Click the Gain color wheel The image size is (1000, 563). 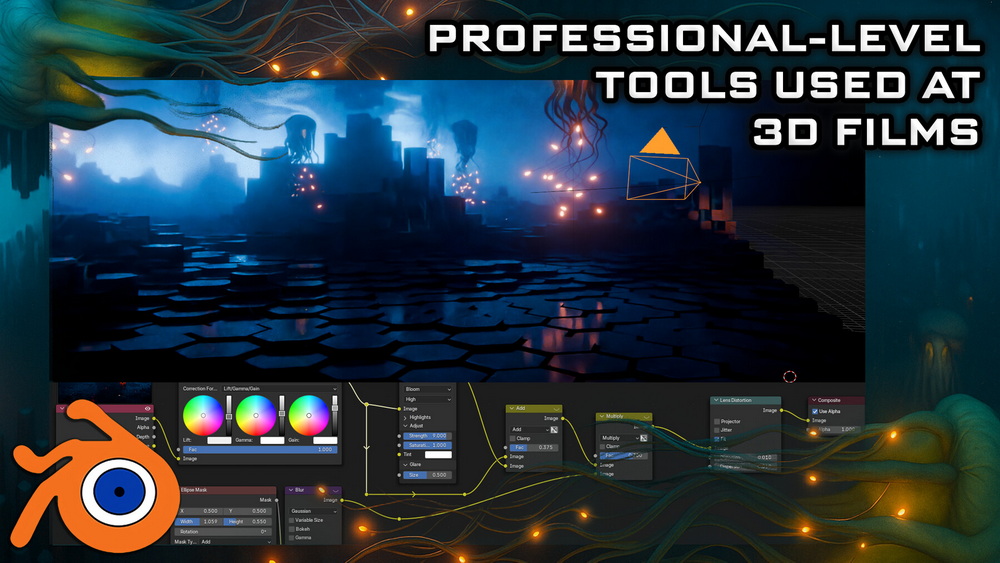309,415
